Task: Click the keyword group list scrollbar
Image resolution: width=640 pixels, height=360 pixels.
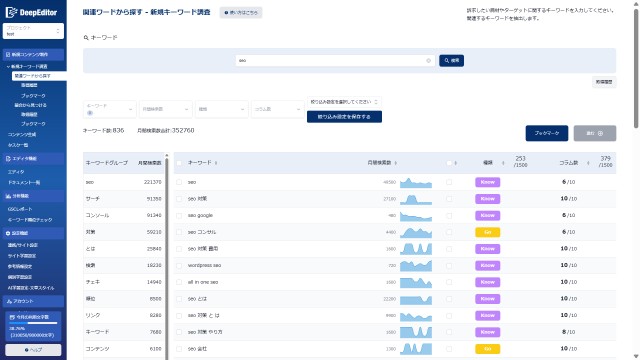Action: click(x=167, y=257)
